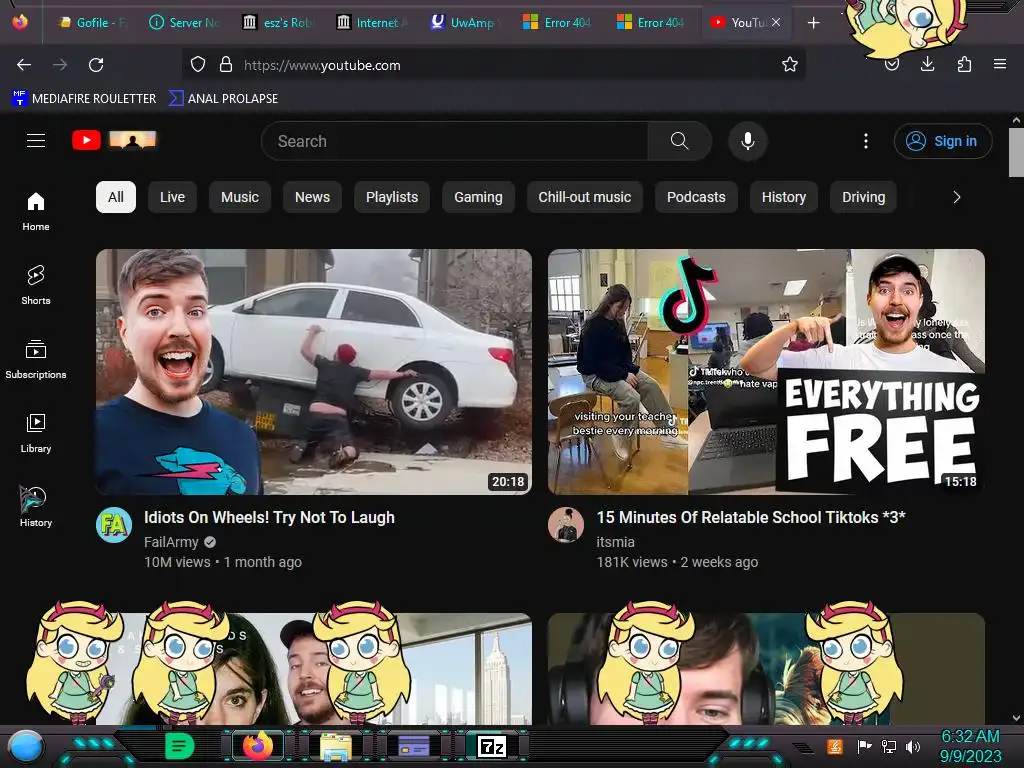Select the Music filter chip
Image resolution: width=1024 pixels, height=768 pixels.
(240, 197)
